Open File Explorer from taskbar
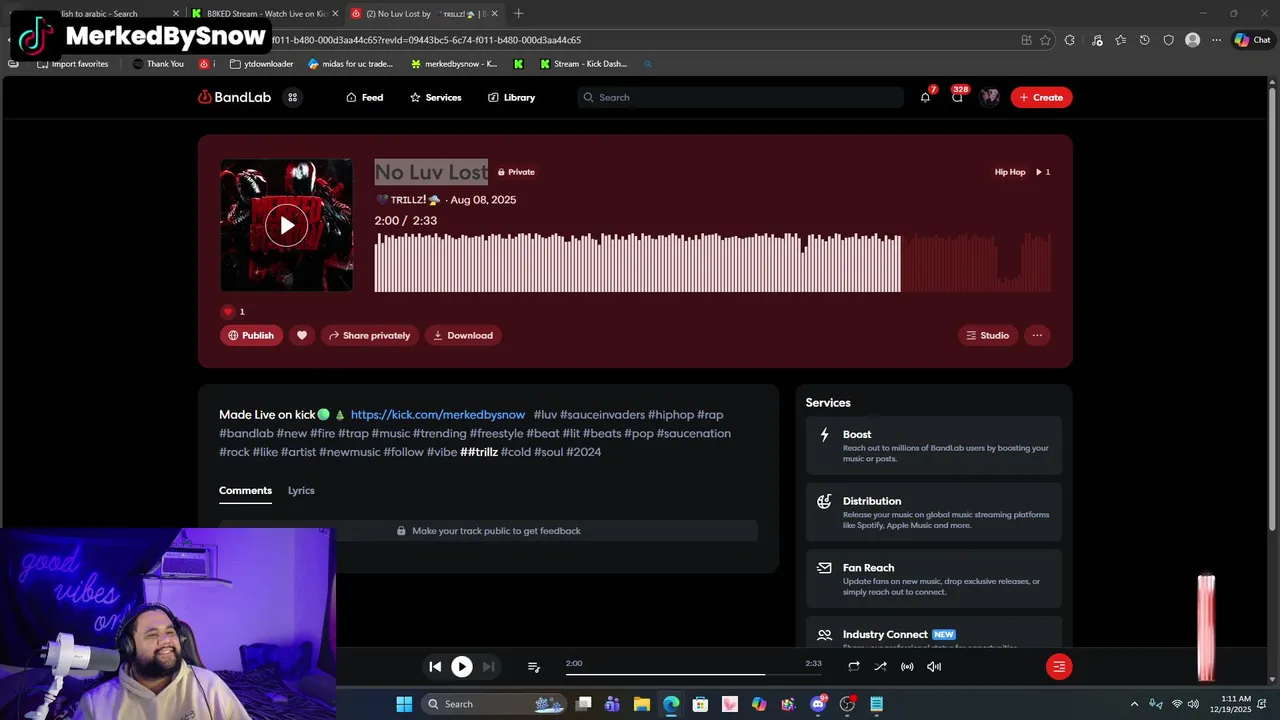Viewport: 1280px width, 720px height. [x=641, y=704]
